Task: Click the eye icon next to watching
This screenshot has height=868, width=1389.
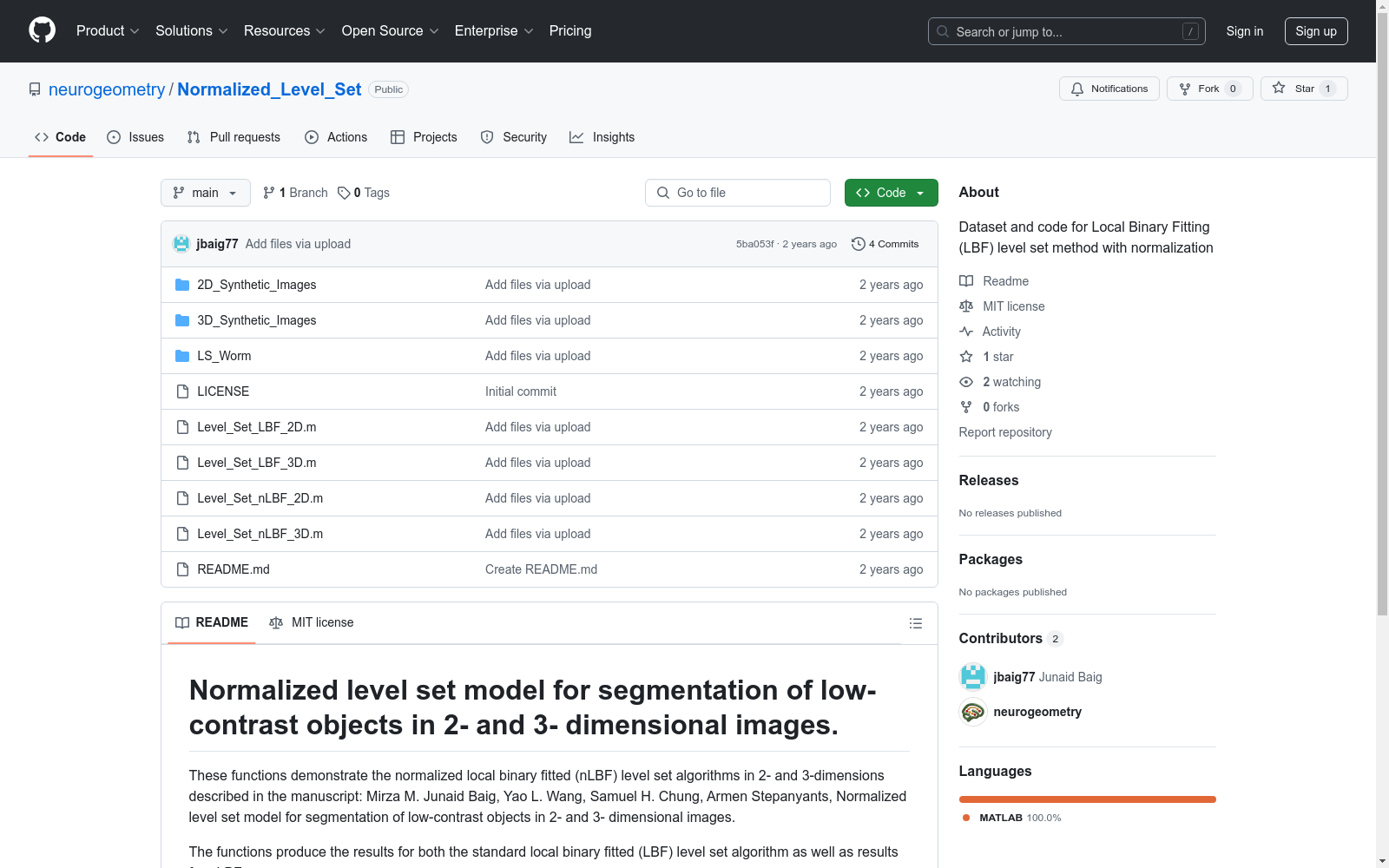Action: coord(966,382)
